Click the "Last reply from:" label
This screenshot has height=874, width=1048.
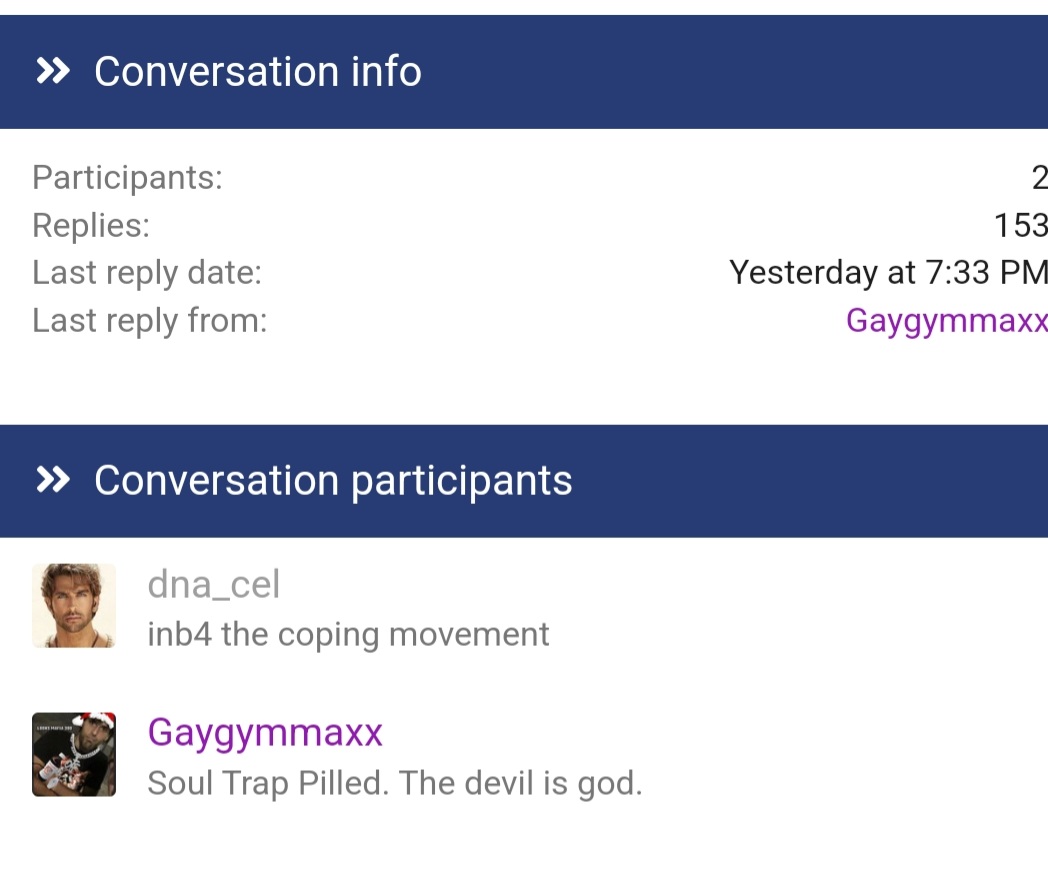click(150, 320)
